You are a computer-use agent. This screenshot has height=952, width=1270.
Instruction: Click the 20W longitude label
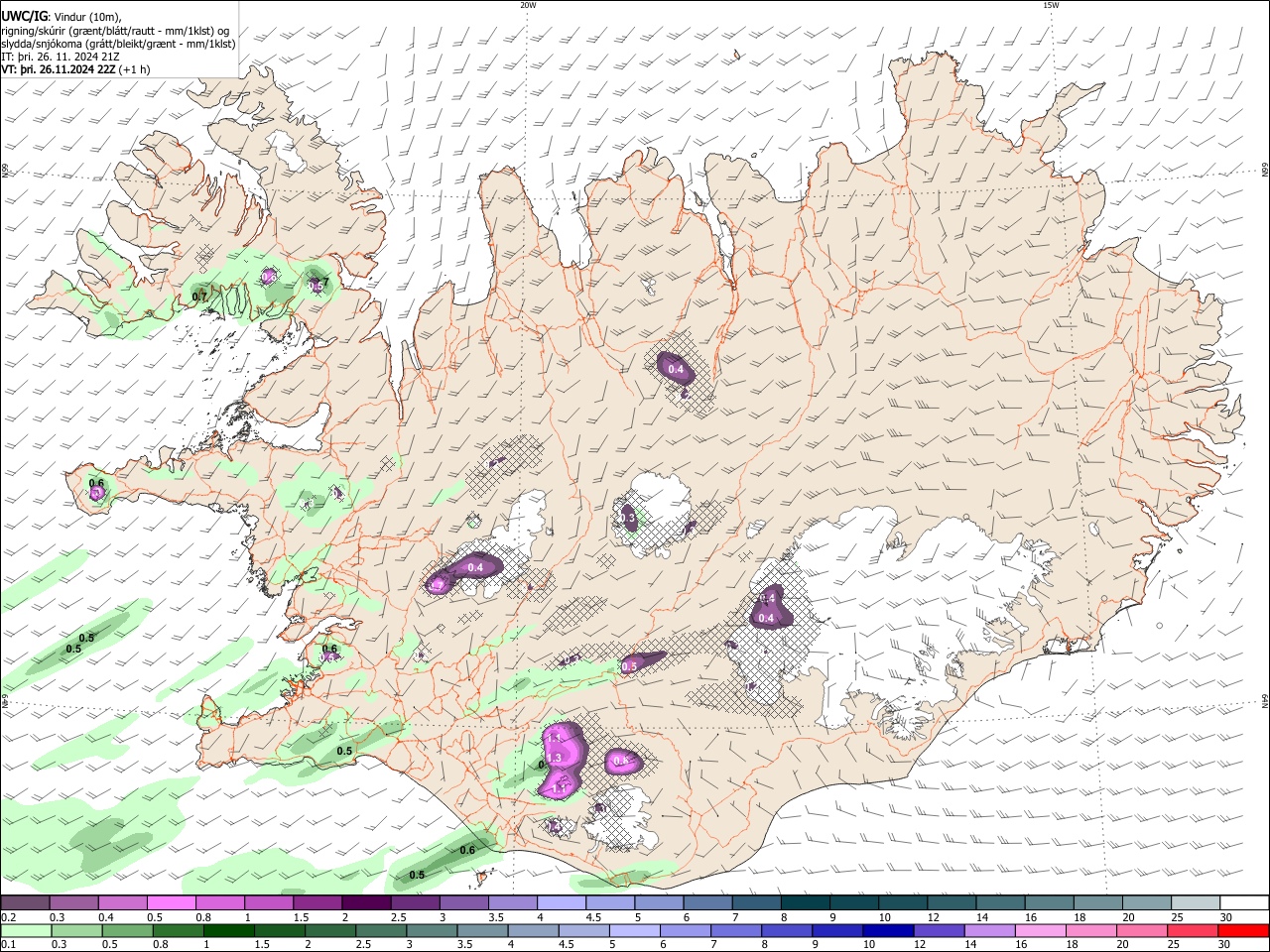pos(528,5)
